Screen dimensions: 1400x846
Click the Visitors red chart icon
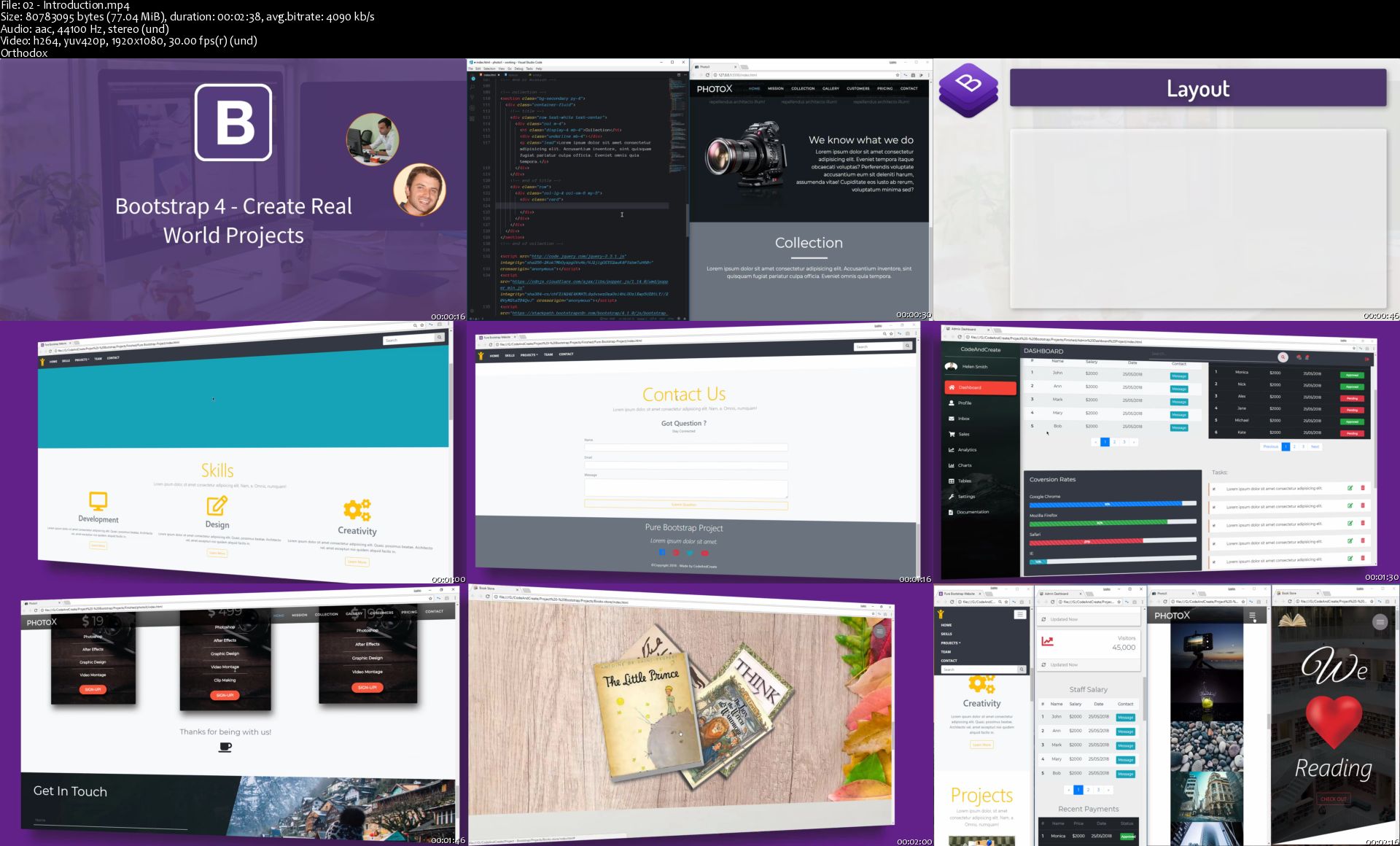pyautogui.click(x=1048, y=641)
